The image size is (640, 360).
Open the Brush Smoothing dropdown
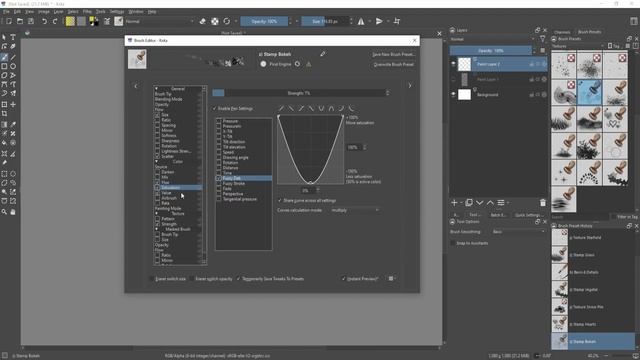point(518,232)
